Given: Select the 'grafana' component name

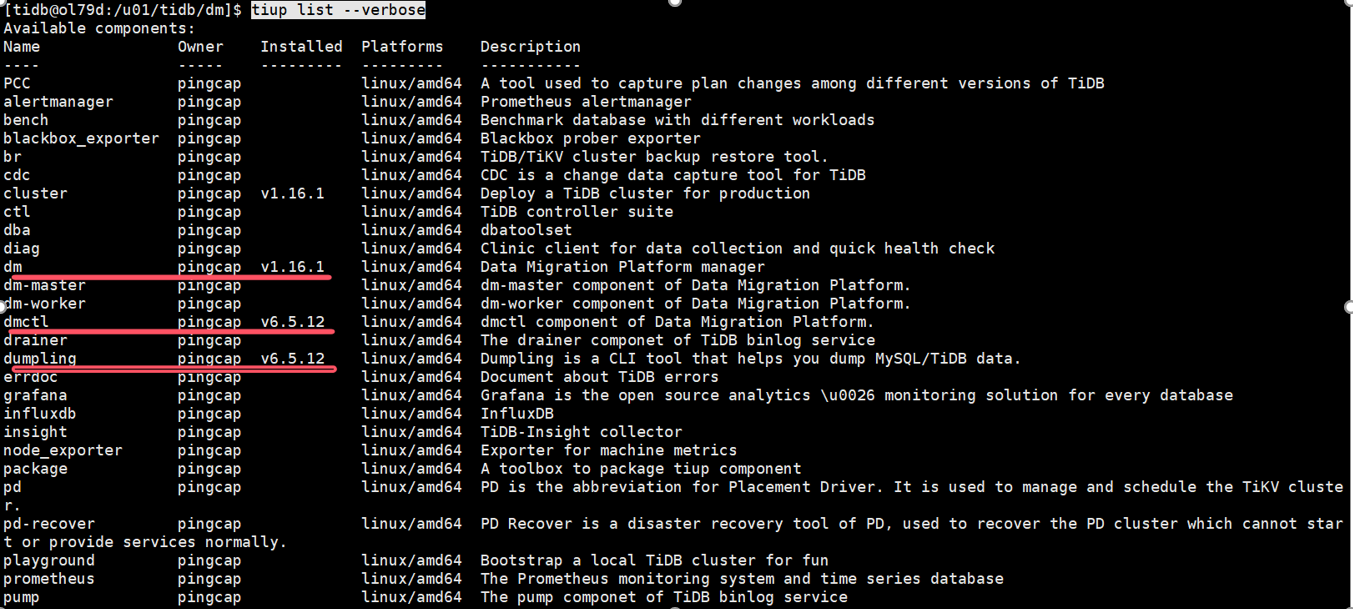Looking at the screenshot, I should [x=35, y=396].
